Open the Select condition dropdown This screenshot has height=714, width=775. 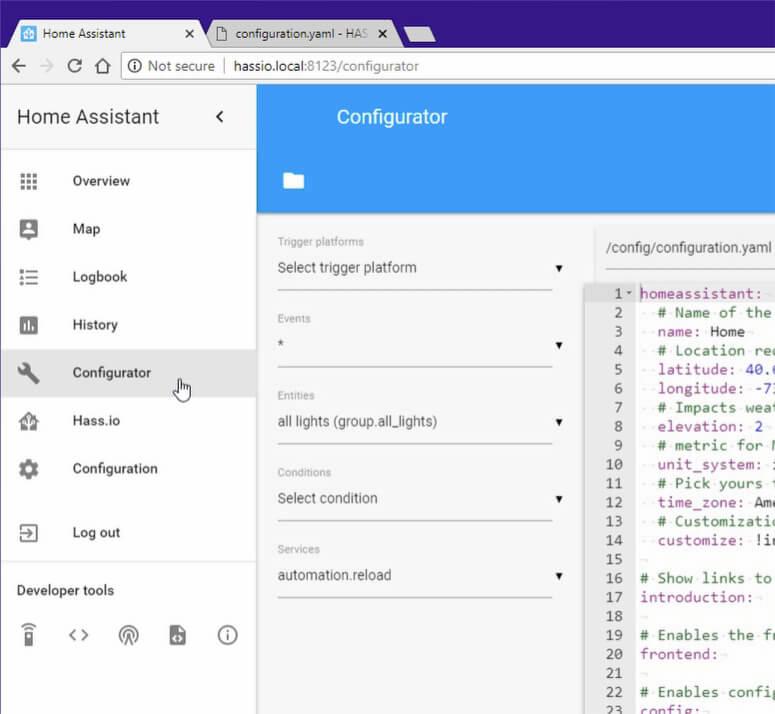pos(419,499)
